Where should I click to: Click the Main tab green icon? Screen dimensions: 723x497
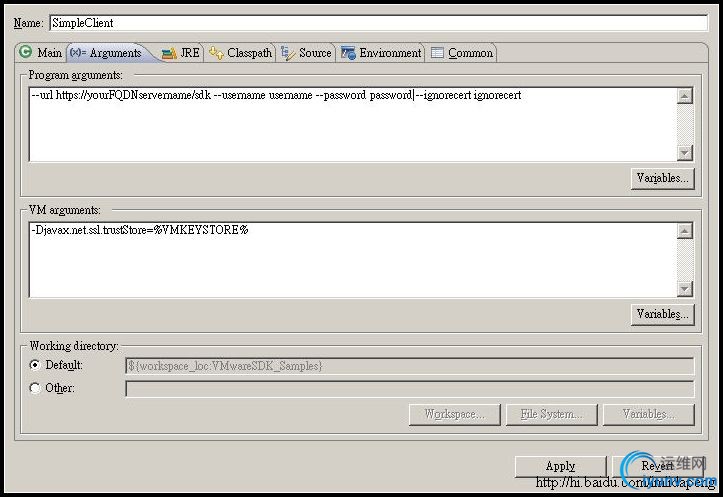click(26, 52)
